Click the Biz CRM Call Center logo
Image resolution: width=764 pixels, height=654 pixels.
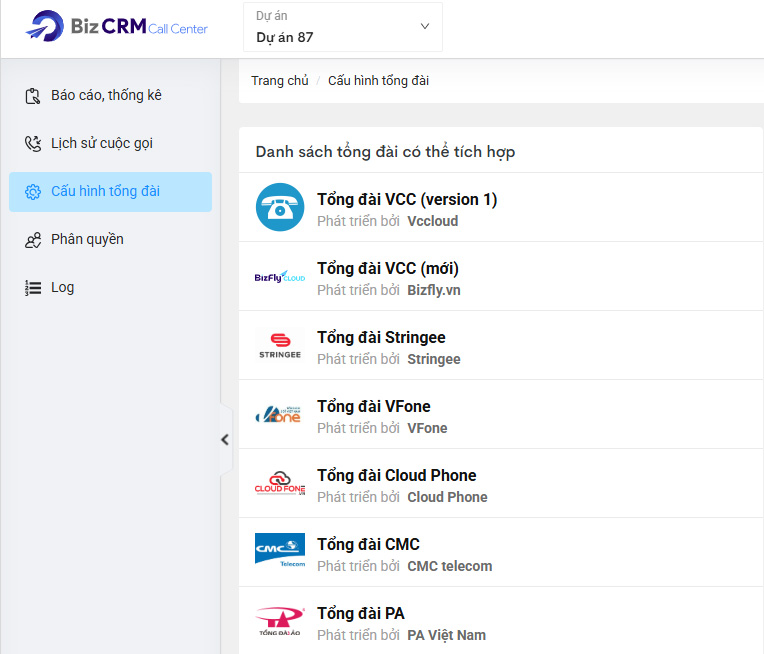point(117,28)
